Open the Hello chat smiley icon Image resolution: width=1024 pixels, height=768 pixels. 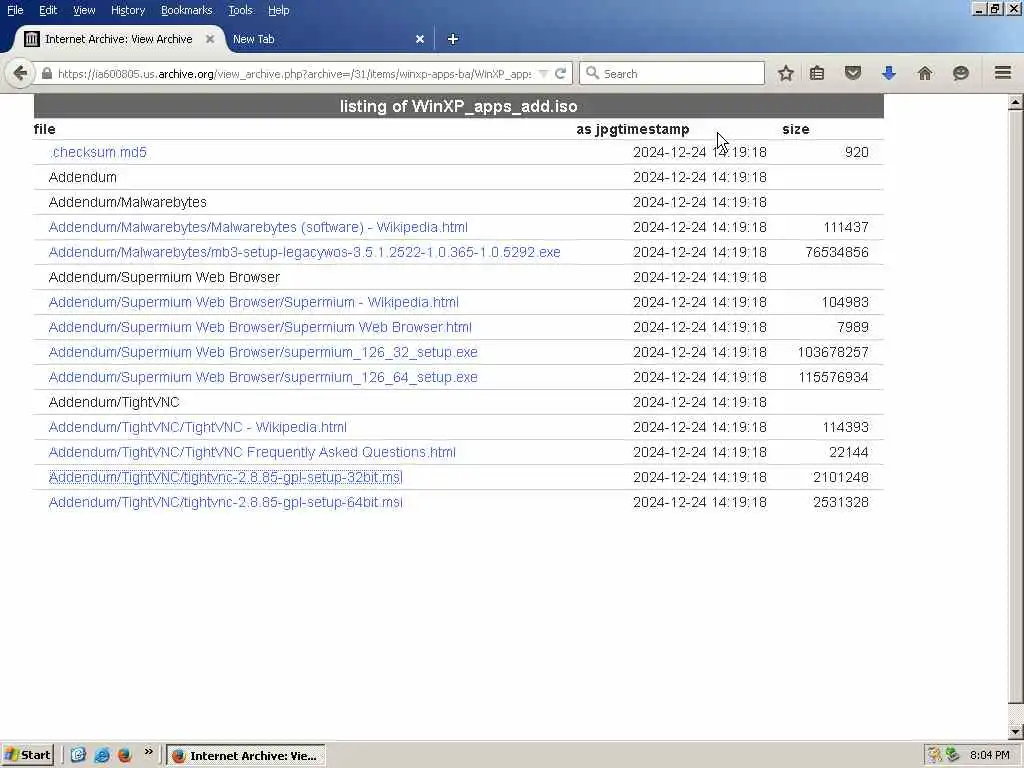click(x=960, y=73)
